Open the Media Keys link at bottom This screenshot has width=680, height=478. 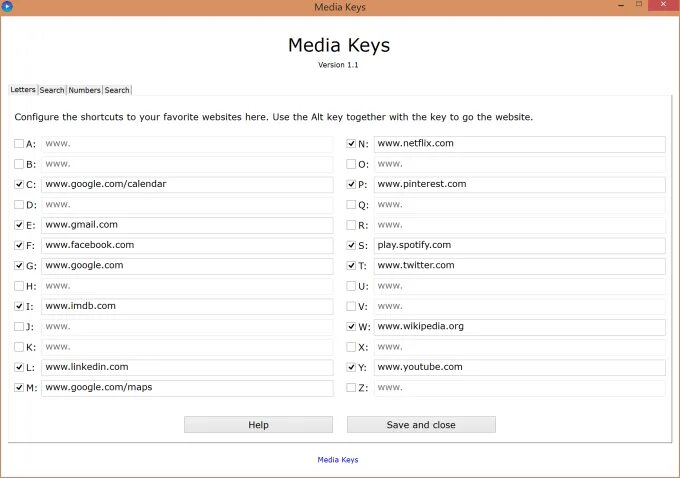(338, 460)
